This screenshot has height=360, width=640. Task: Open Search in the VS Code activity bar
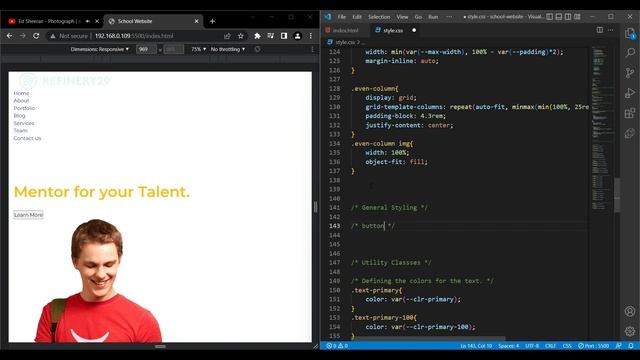click(630, 52)
